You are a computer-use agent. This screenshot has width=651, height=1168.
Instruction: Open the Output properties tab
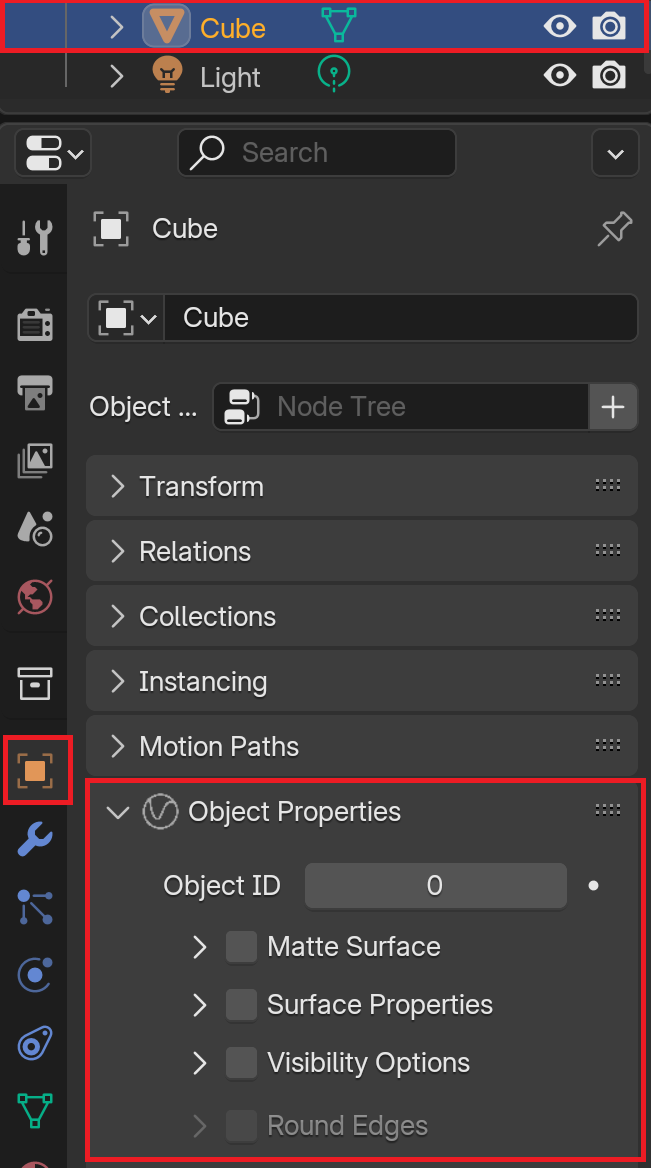(x=34, y=393)
